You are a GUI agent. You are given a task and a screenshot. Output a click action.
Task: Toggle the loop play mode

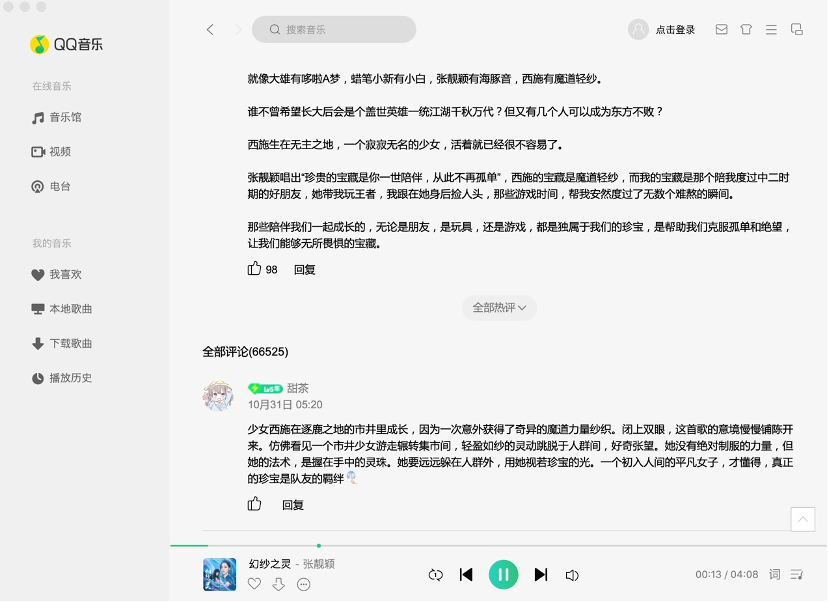pyautogui.click(x=436, y=575)
